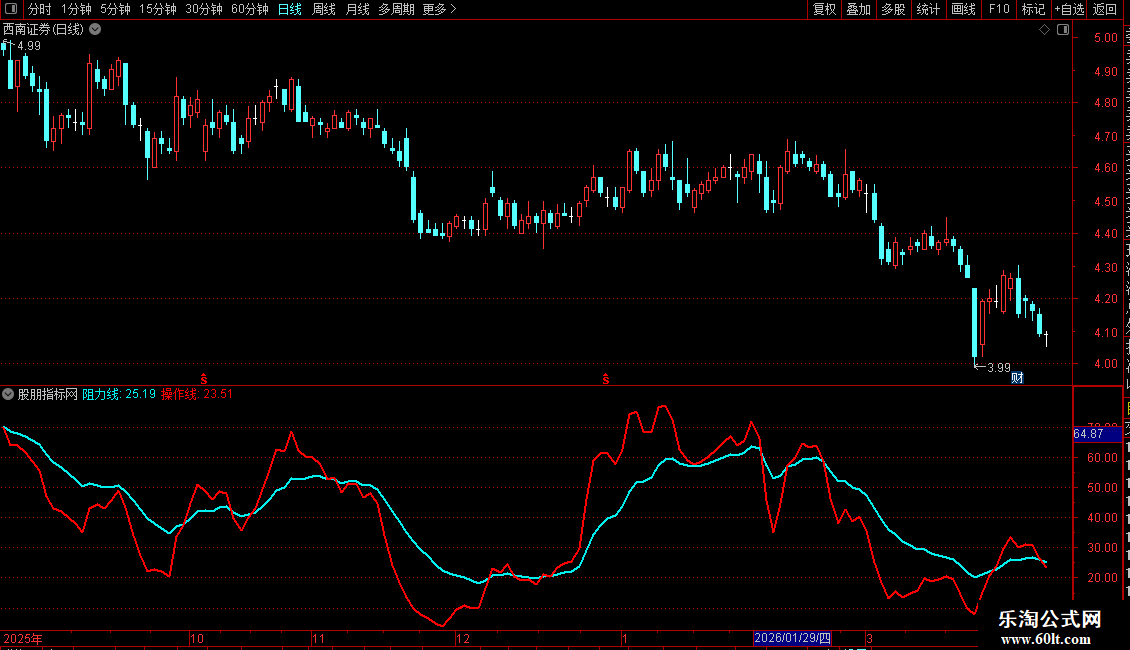
Task: Open F10 company info
Action: [999, 9]
